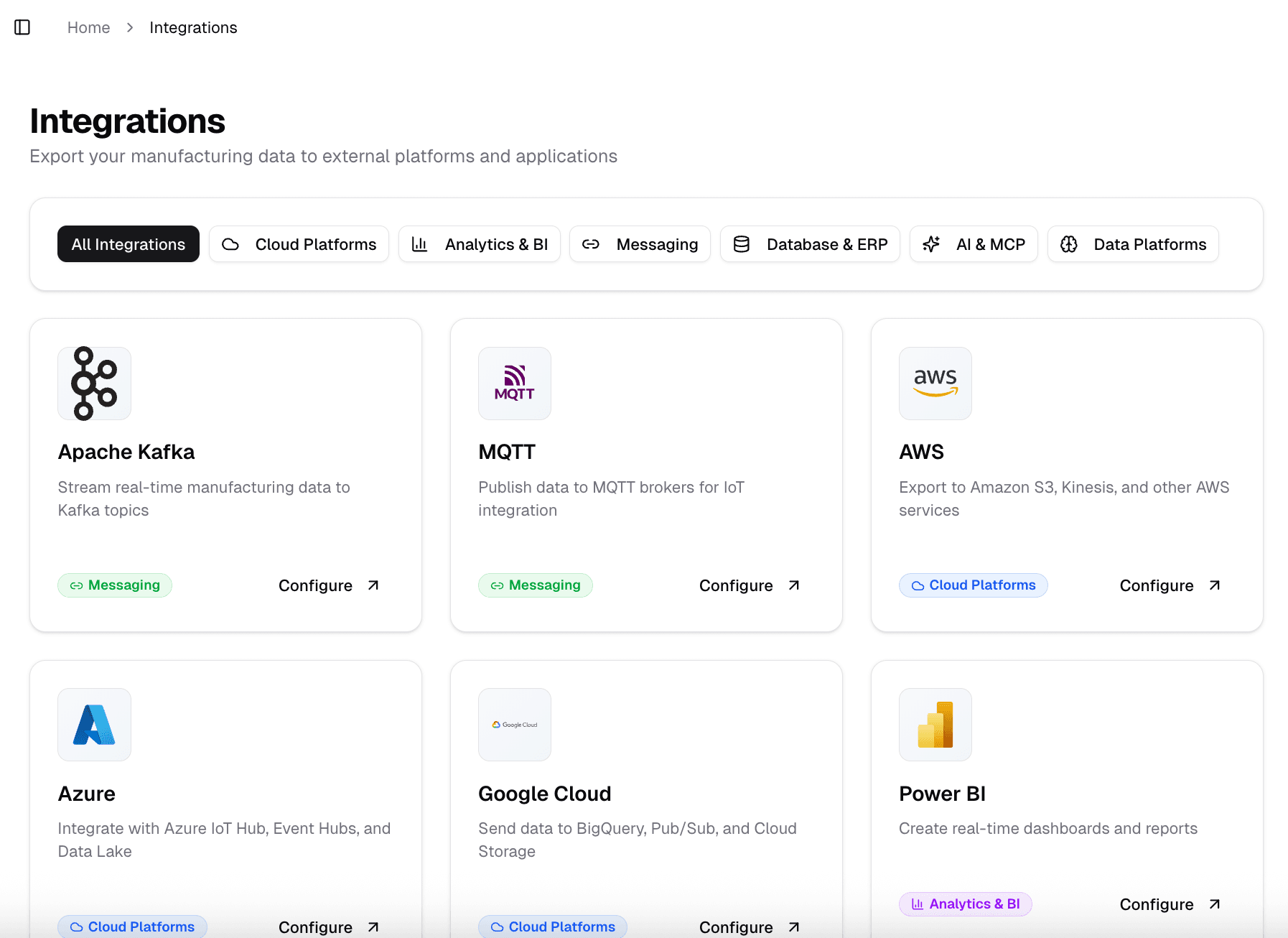Click the AWS logo icon

click(935, 384)
